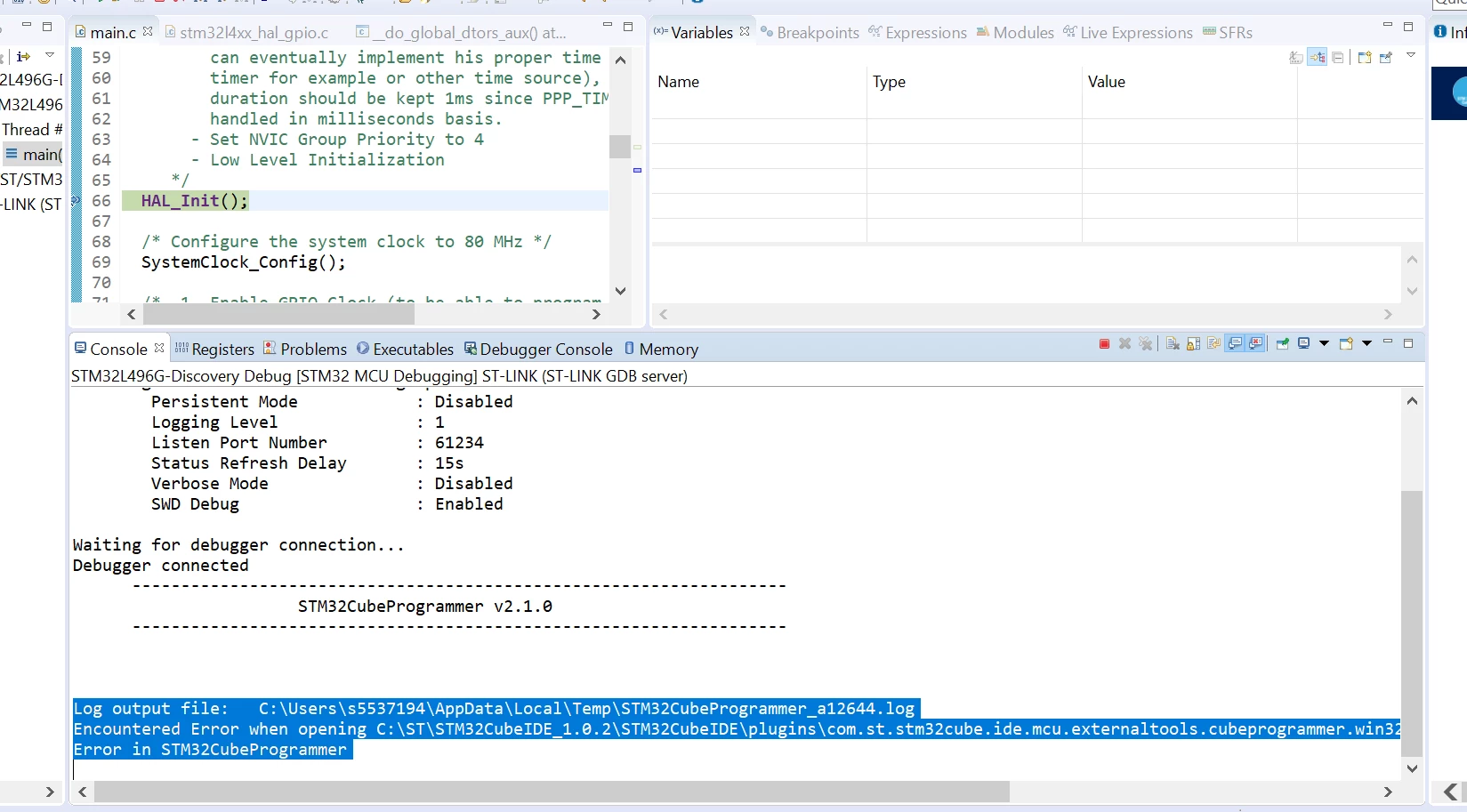Click Open New View icon in Variables panel
The height and width of the screenshot is (812, 1467).
pyautogui.click(x=1365, y=58)
